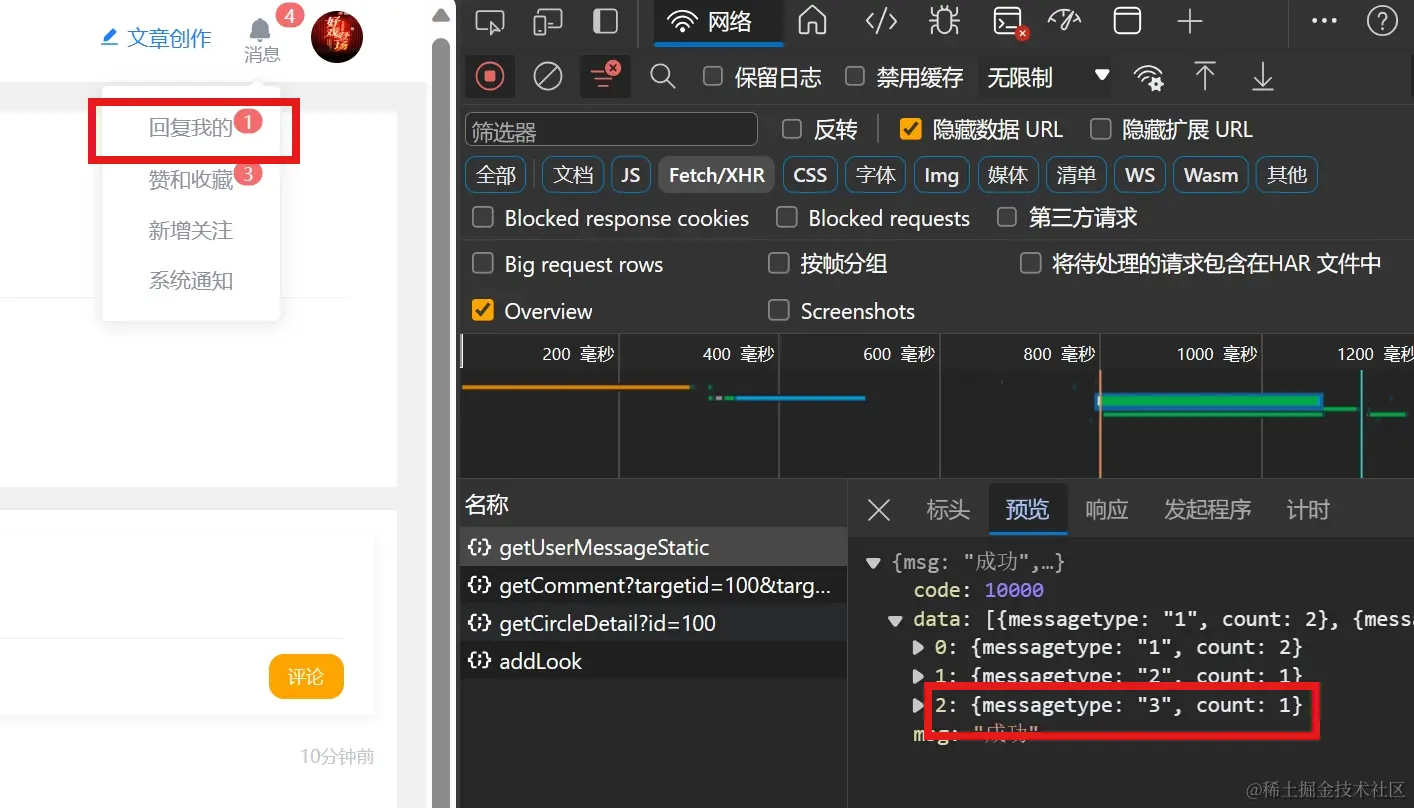
Task: Open the Application window icon tab
Action: [1128, 21]
